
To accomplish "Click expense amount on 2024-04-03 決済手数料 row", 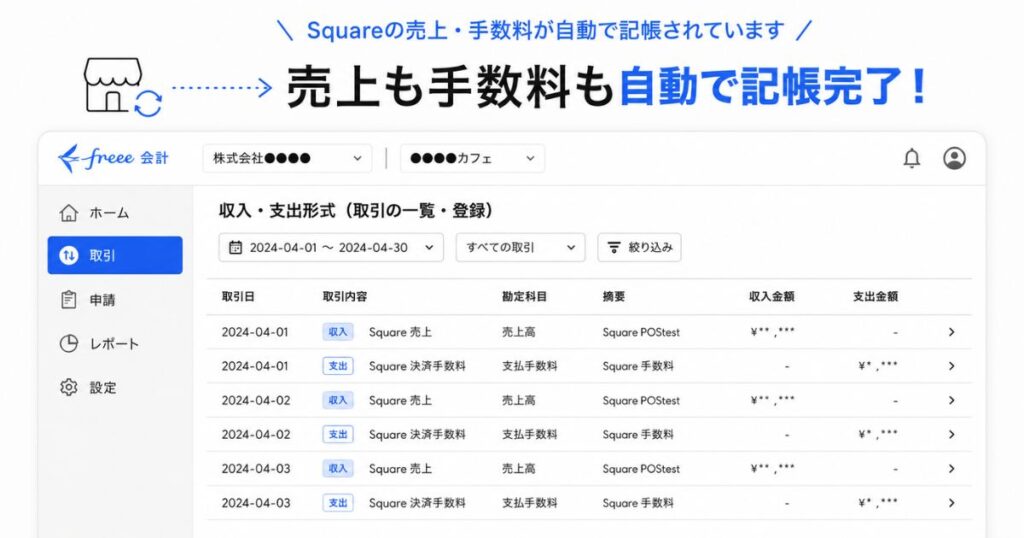I will (878, 502).
